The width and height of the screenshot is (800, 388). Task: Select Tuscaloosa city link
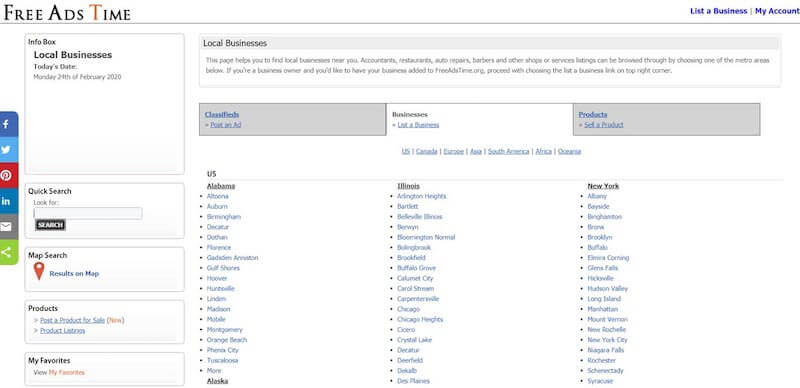click(x=222, y=360)
